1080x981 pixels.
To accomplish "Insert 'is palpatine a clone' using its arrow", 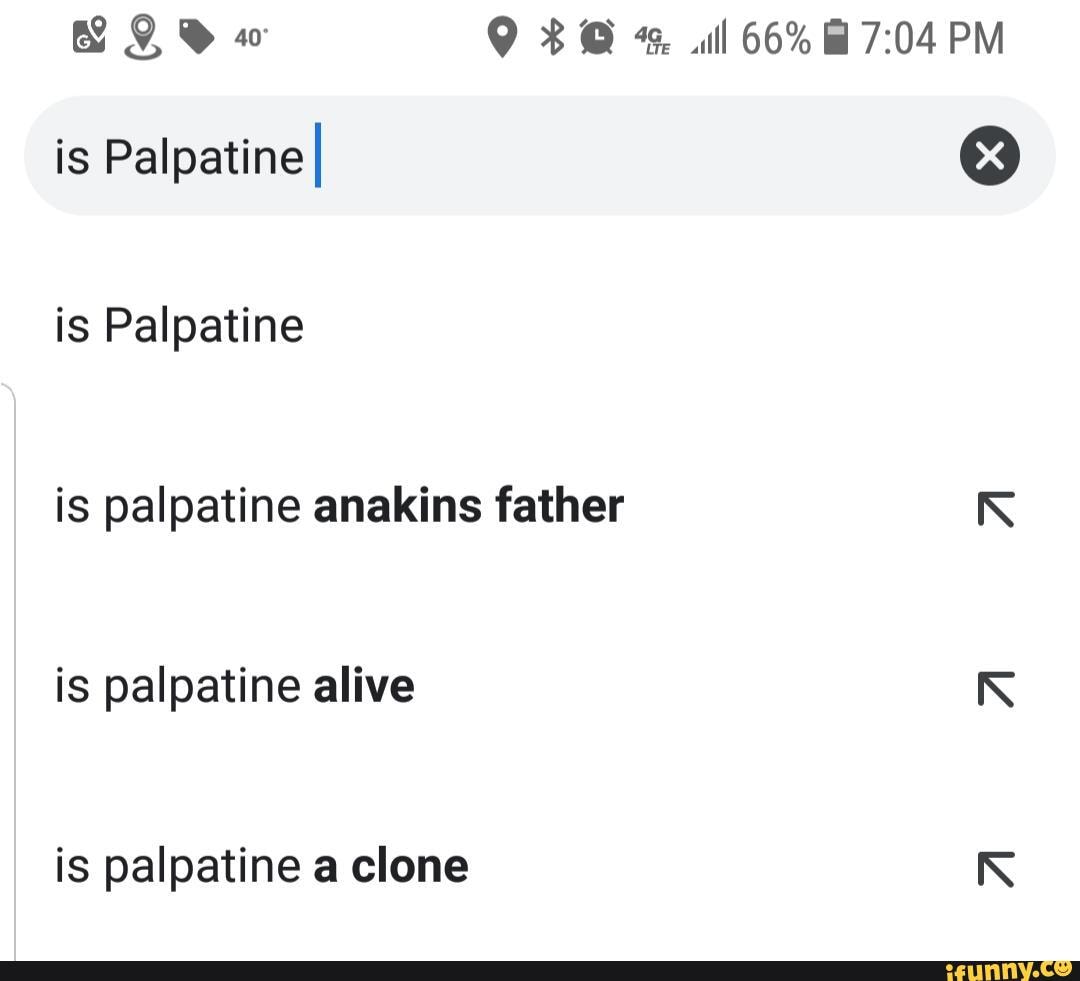I will [996, 868].
